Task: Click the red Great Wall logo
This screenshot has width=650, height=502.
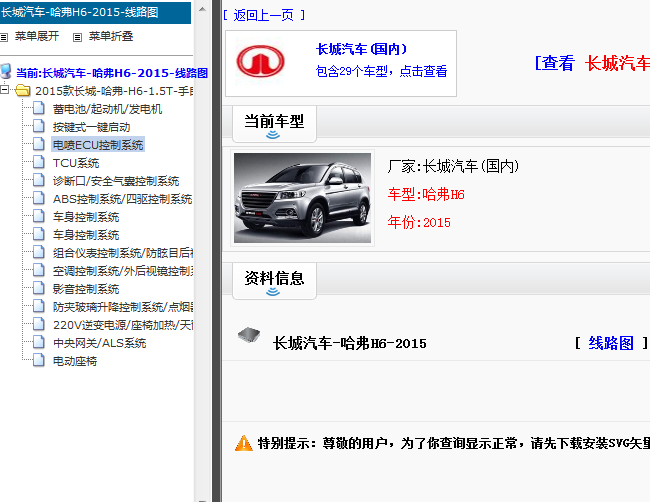Action: pyautogui.click(x=260, y=61)
